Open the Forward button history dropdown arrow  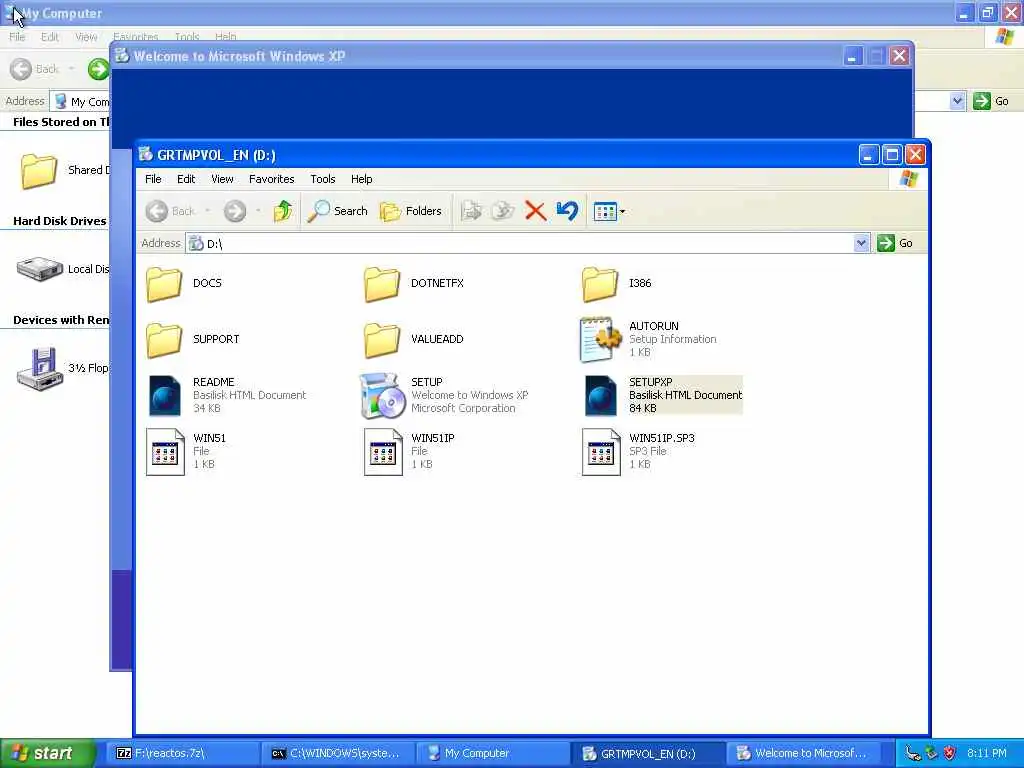(259, 211)
